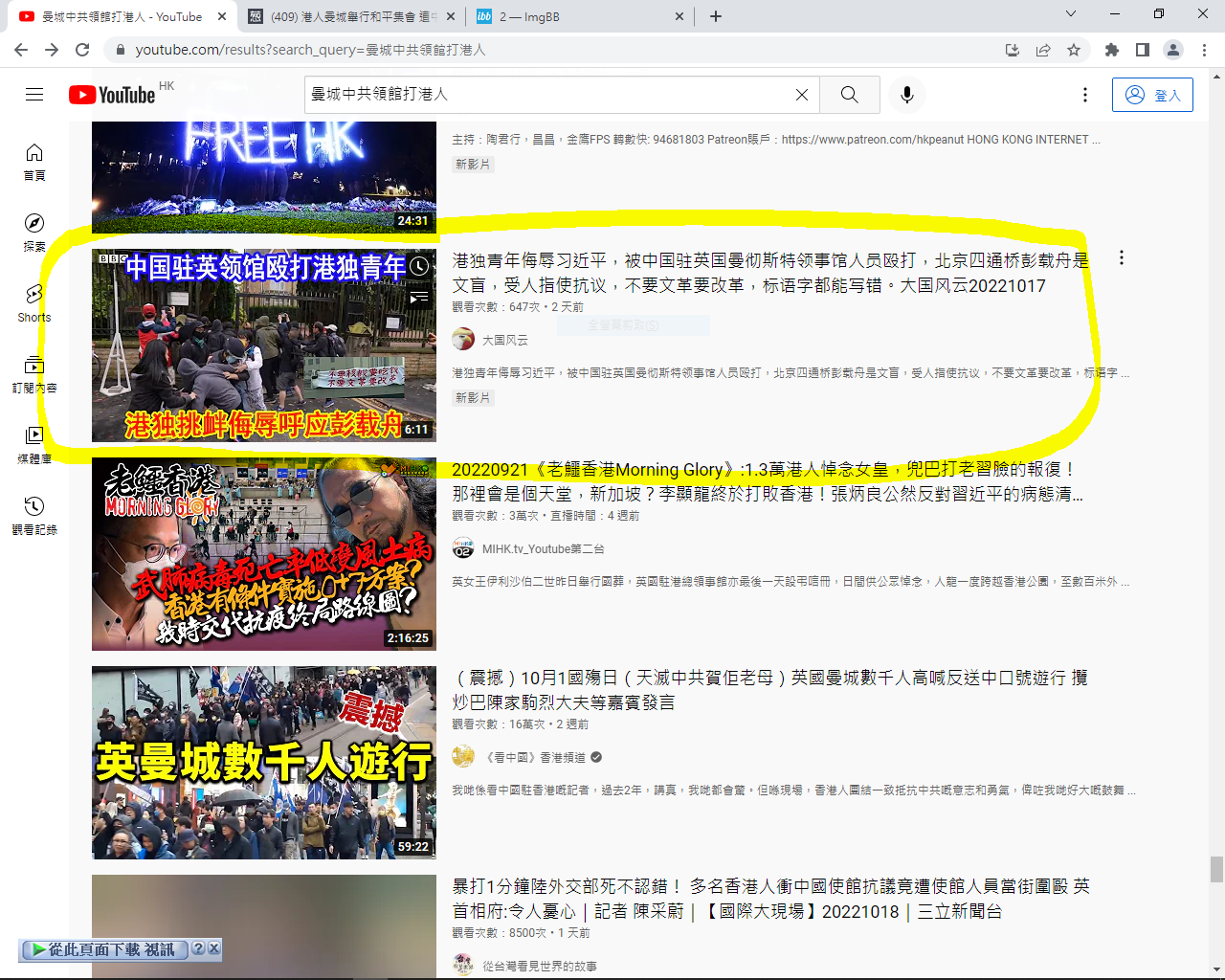
Task: Play the 中国驻英领馆殴打港独青年 thumbnail
Action: [x=264, y=345]
